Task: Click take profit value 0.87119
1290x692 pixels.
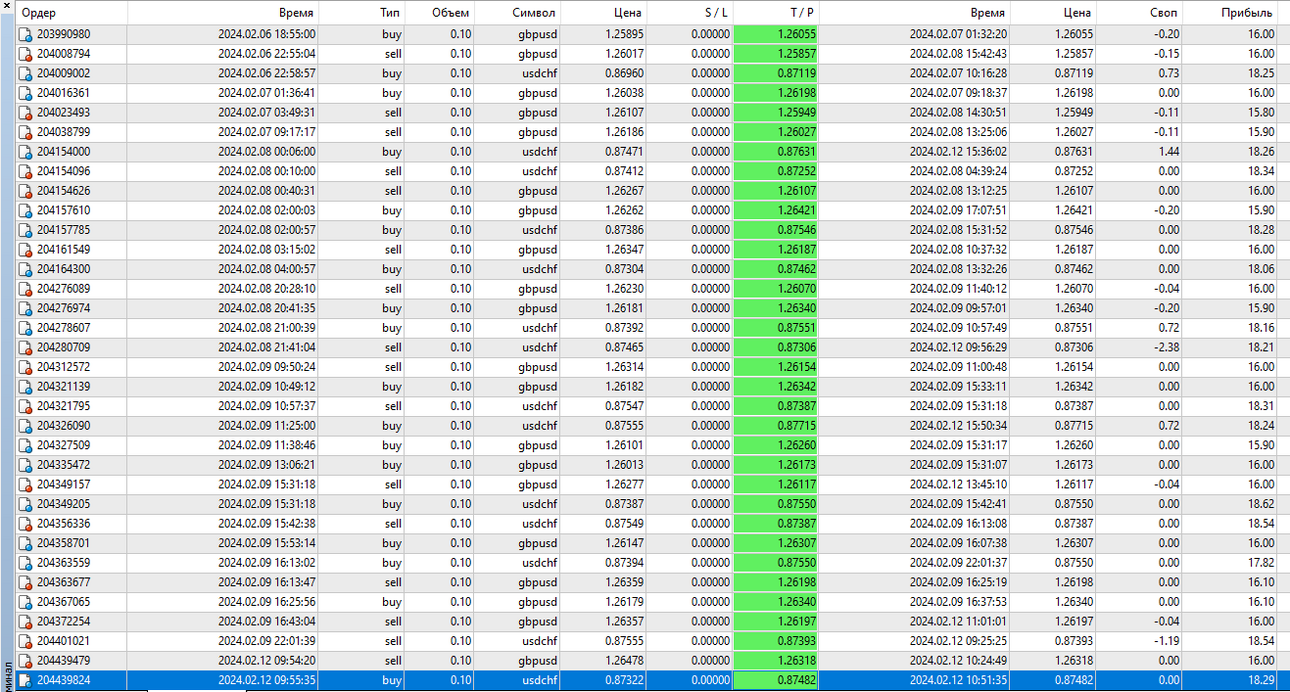Action: (x=797, y=73)
